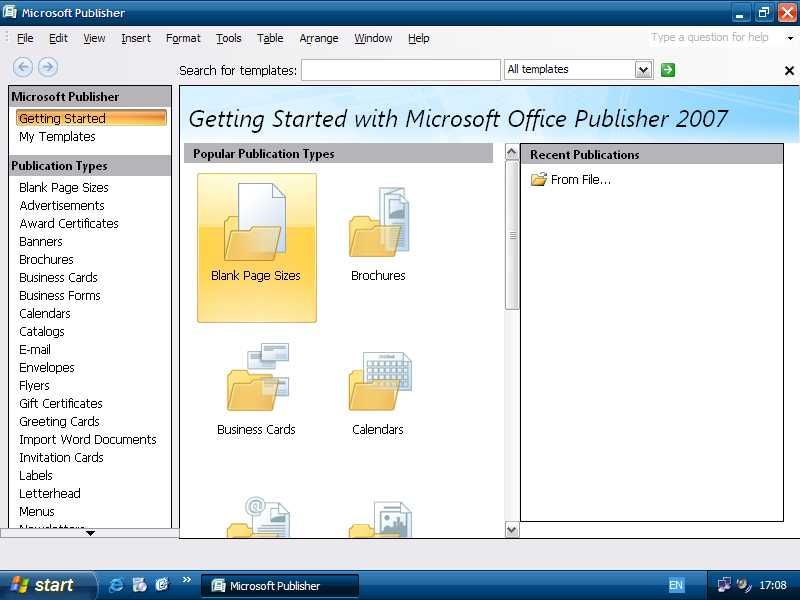The width and height of the screenshot is (800, 600).
Task: Click the popular types scrollbar thumb
Action: point(512,235)
